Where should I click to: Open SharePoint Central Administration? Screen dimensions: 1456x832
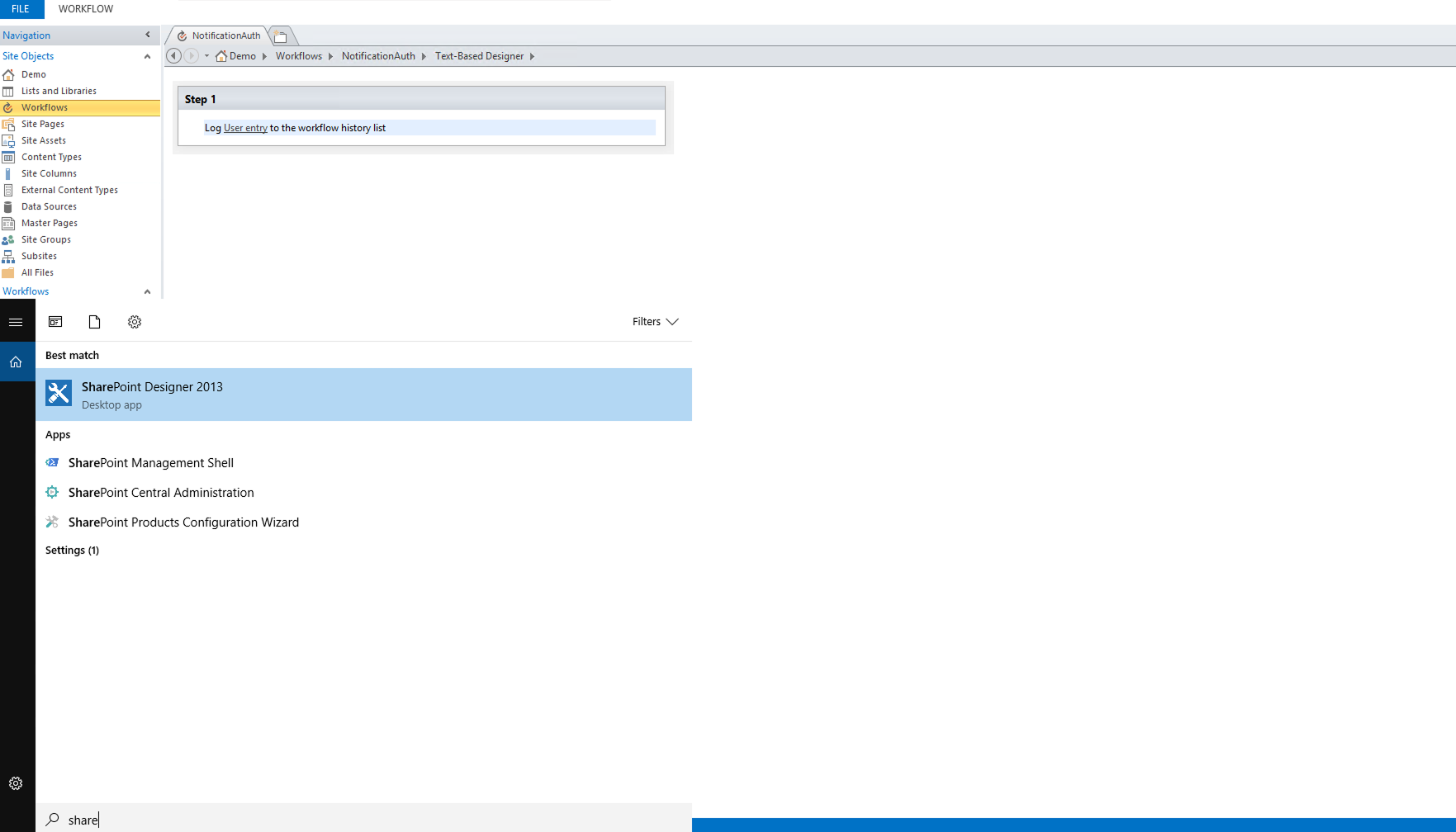pyautogui.click(x=363, y=493)
